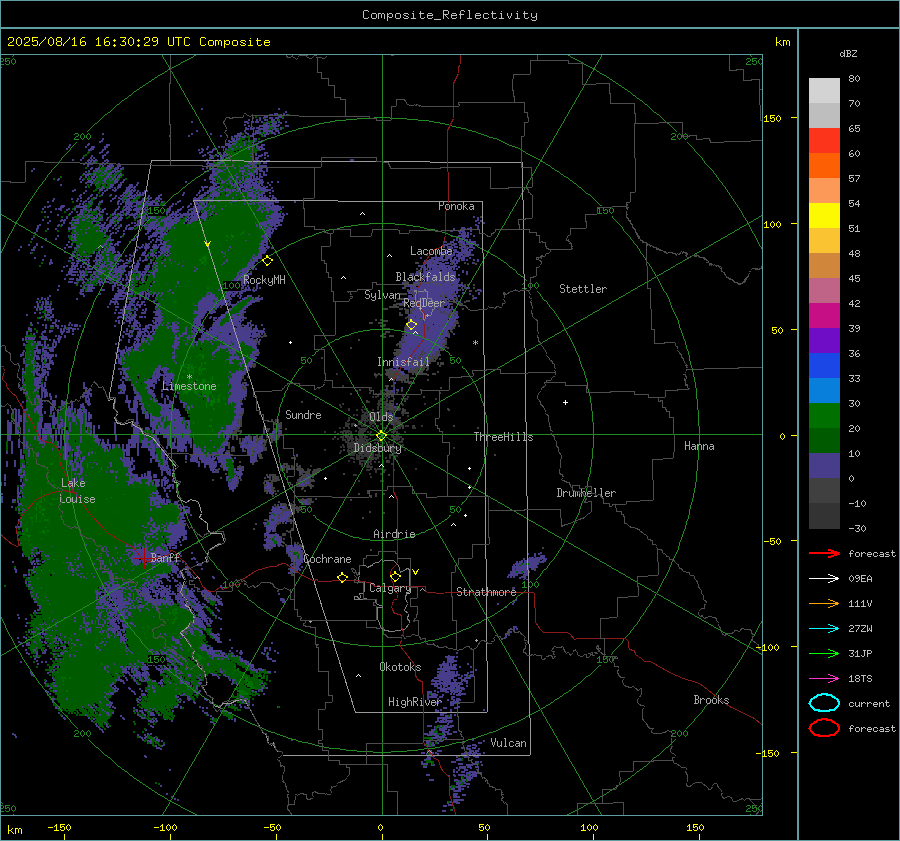Image resolution: width=900 pixels, height=841 pixels.
Task: Click the magenta 18TS arrow legend icon
Action: pyautogui.click(x=824, y=679)
